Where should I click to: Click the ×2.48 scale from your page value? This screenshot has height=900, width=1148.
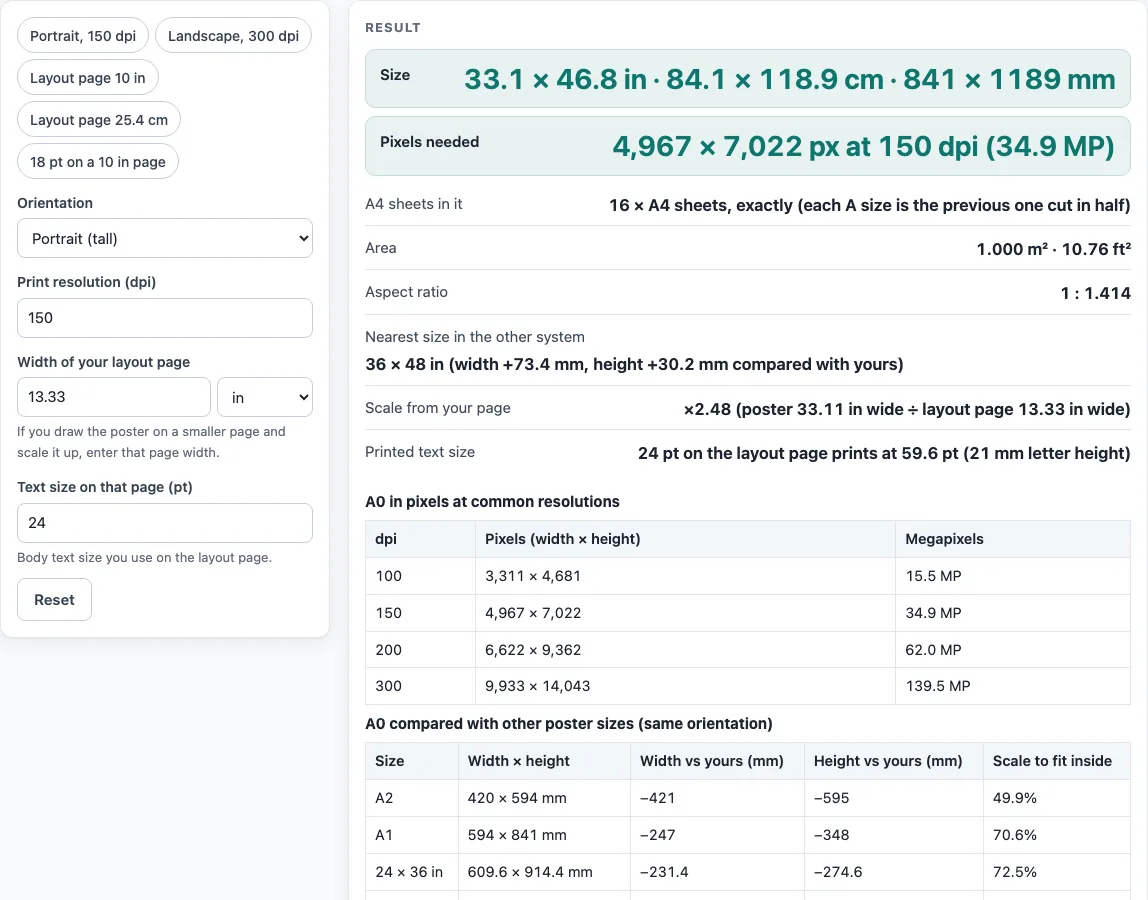click(x=907, y=409)
